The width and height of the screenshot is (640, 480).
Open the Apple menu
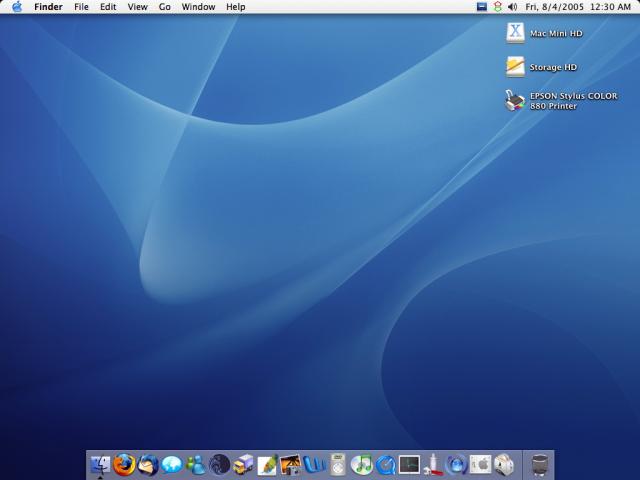point(17,7)
